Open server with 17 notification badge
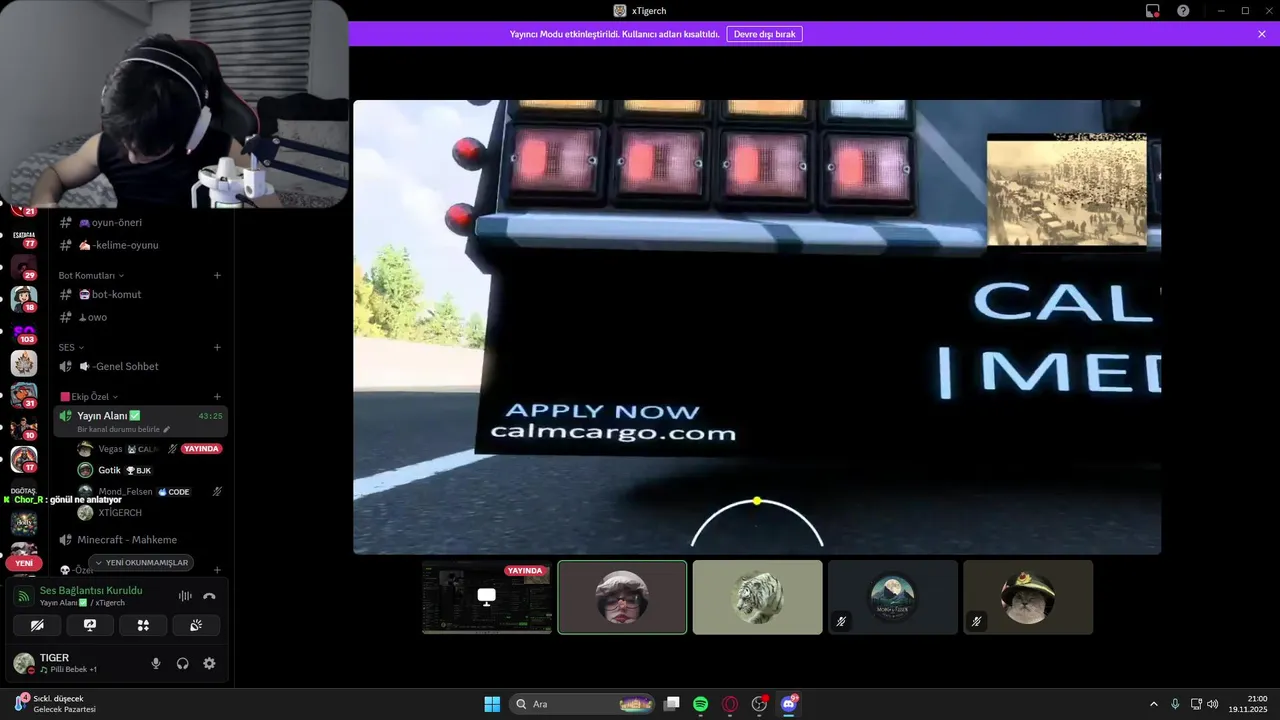1280x720 pixels. tap(24, 460)
